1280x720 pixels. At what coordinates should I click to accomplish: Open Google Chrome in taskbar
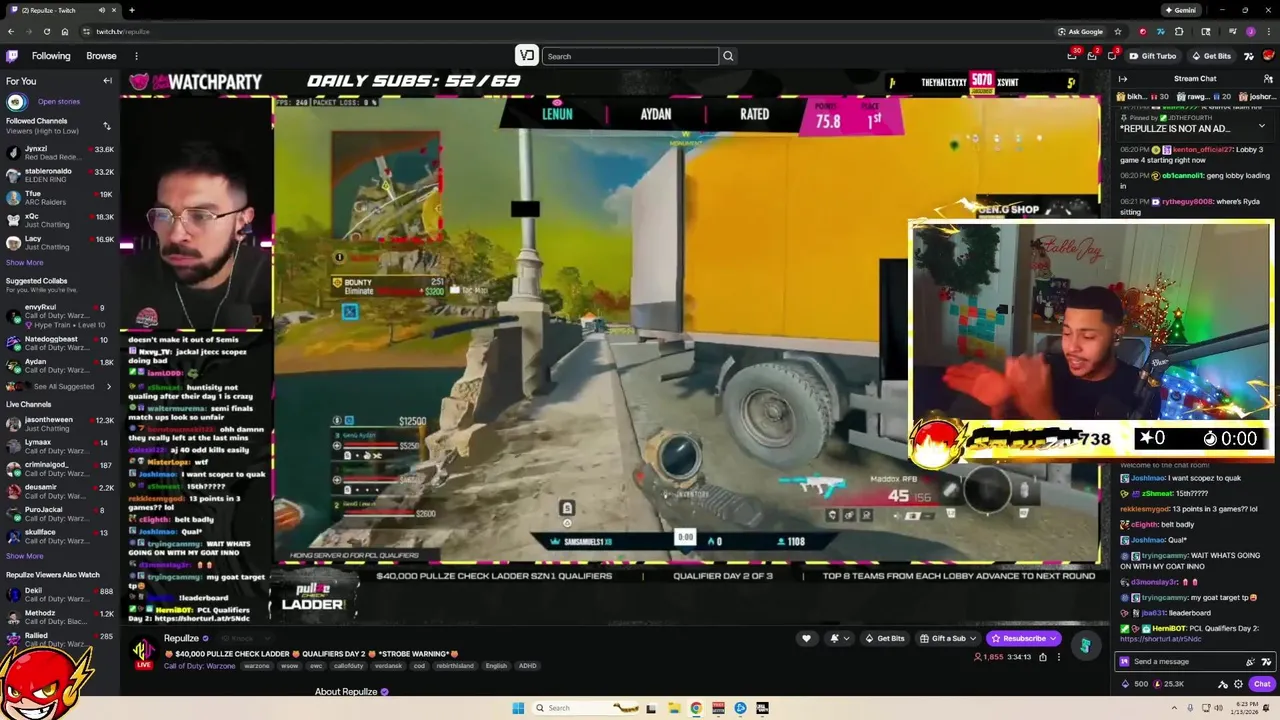click(x=696, y=708)
